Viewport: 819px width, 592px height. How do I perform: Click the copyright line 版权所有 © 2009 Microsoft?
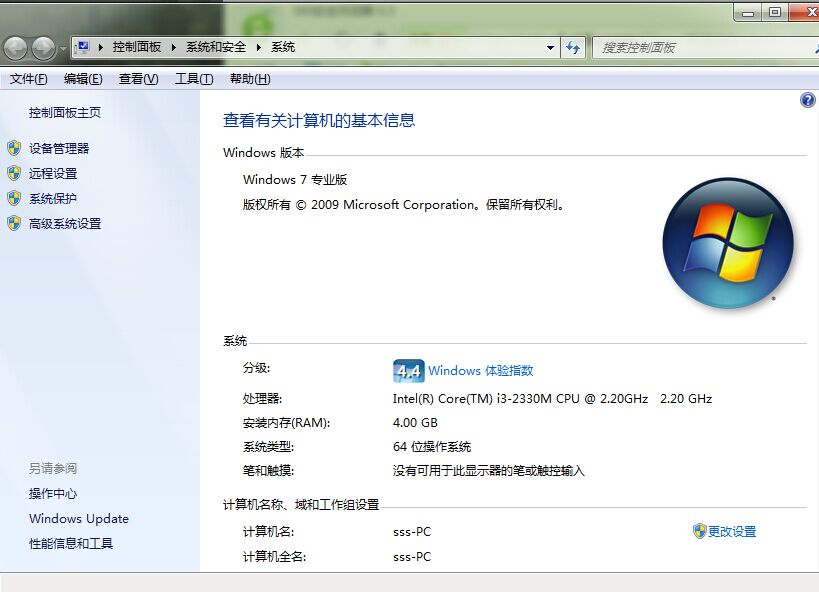(404, 205)
